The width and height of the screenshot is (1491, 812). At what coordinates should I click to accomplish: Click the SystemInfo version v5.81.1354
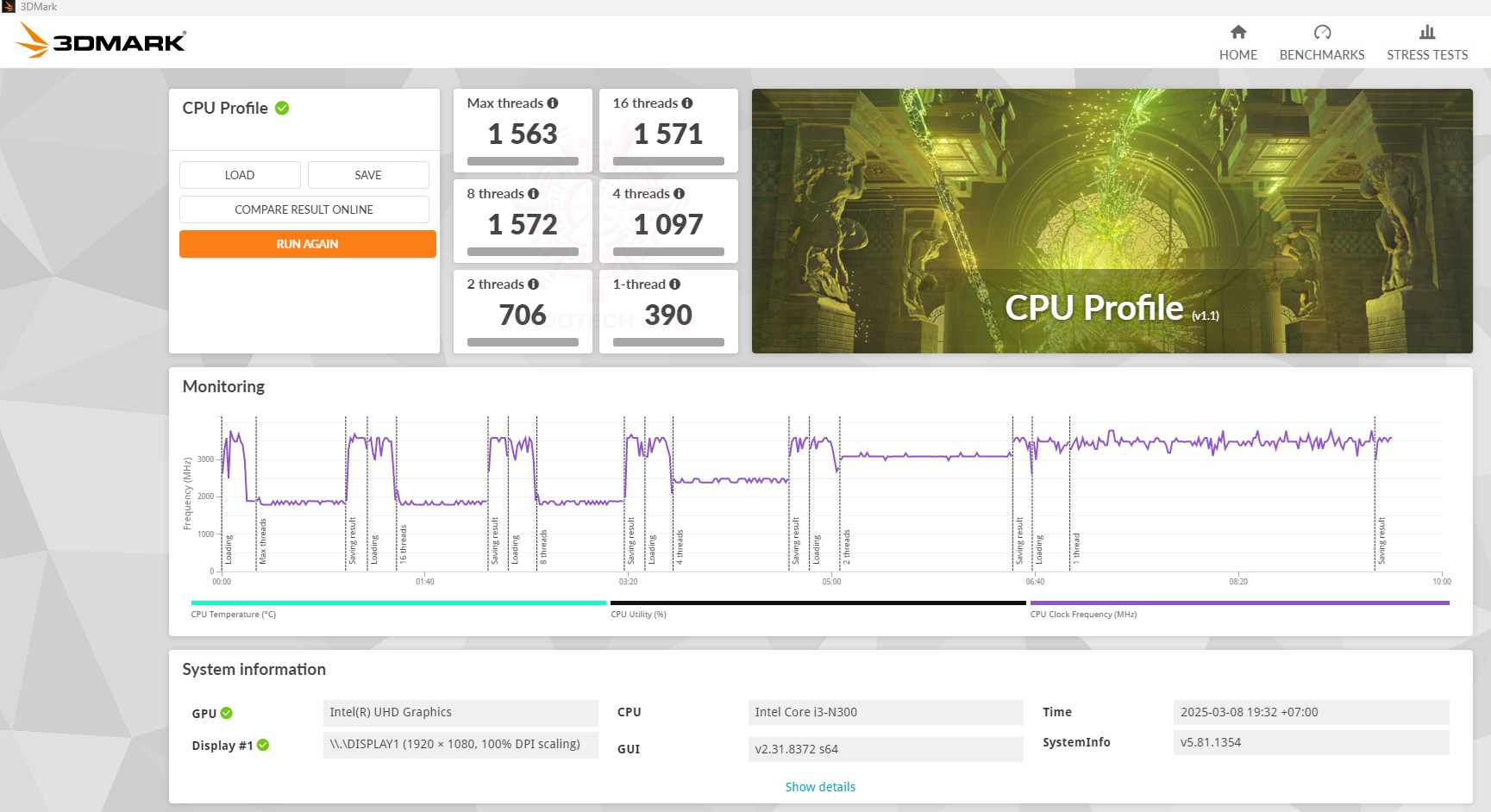click(x=1311, y=742)
